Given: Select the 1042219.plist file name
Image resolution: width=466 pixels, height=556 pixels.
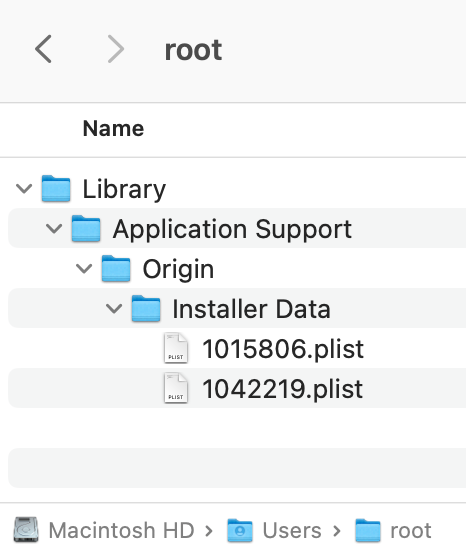Looking at the screenshot, I should tap(282, 389).
